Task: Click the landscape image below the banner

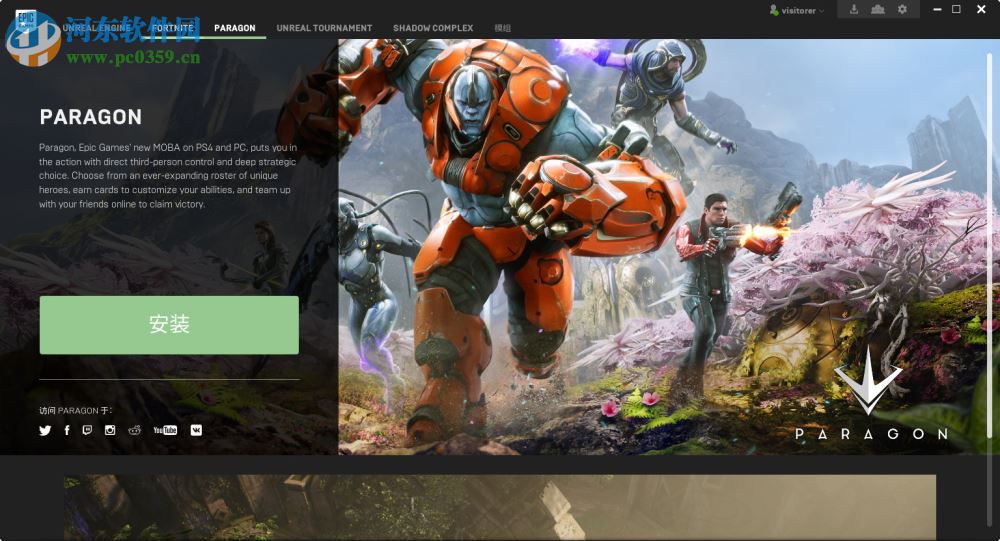Action: click(499, 507)
